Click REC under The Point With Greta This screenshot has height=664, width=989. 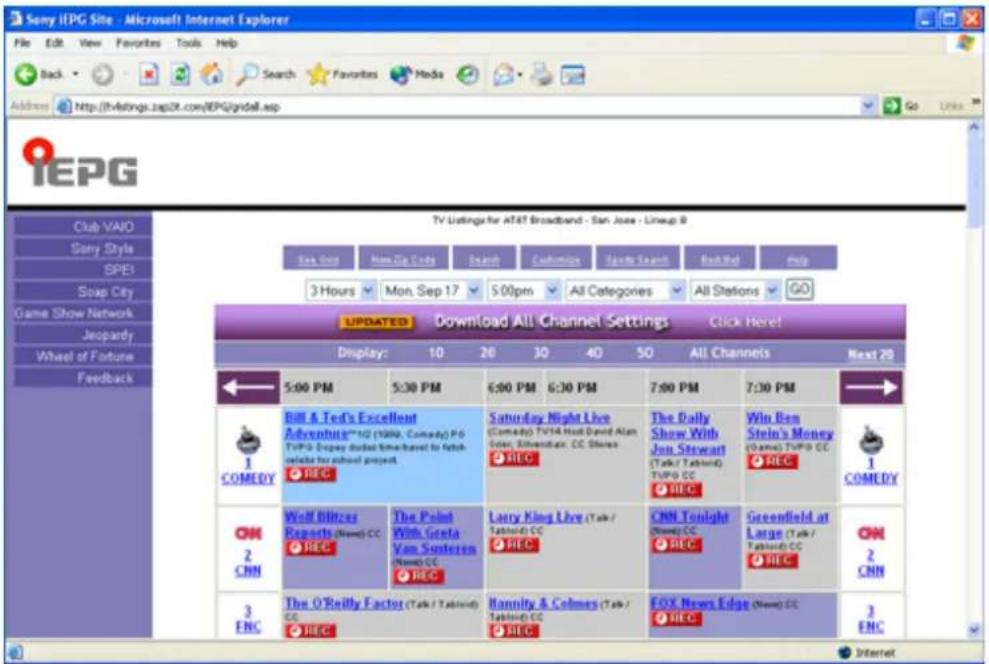pyautogui.click(x=419, y=576)
